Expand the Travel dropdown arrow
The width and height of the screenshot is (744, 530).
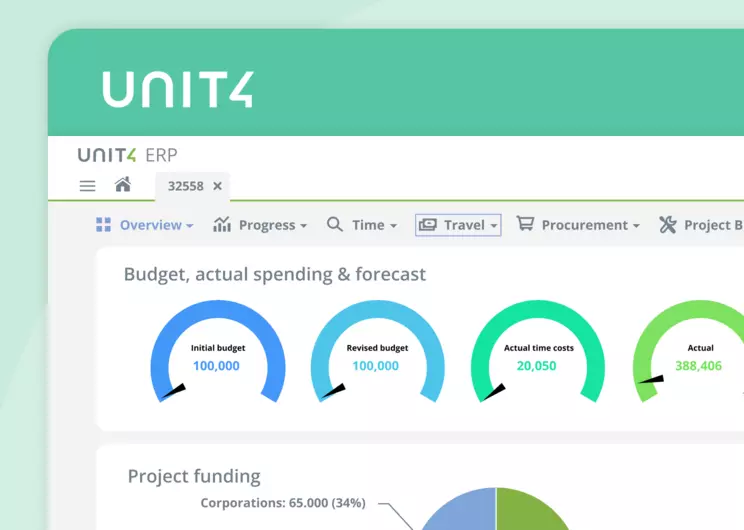(494, 226)
